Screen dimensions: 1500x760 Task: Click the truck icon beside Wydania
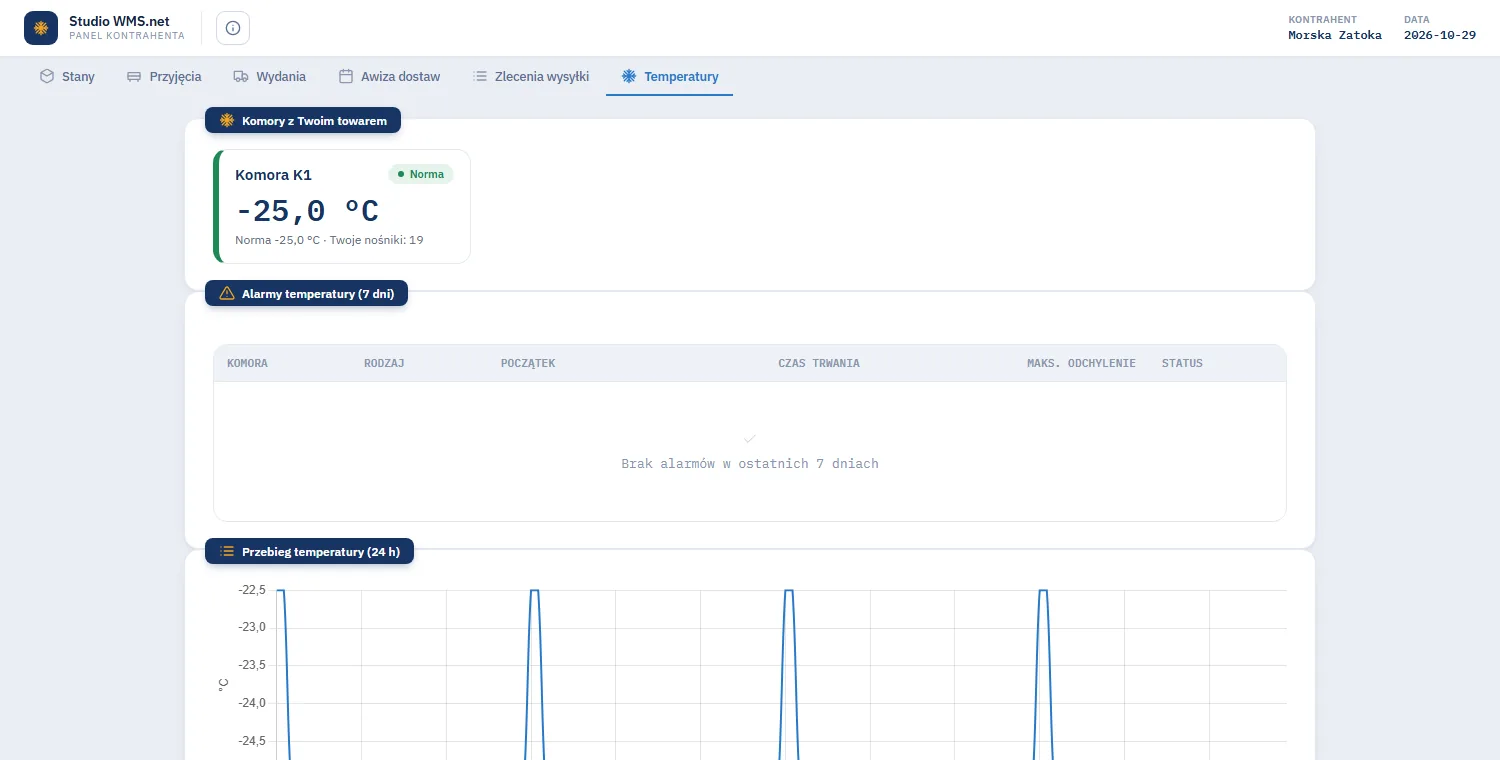(x=241, y=76)
